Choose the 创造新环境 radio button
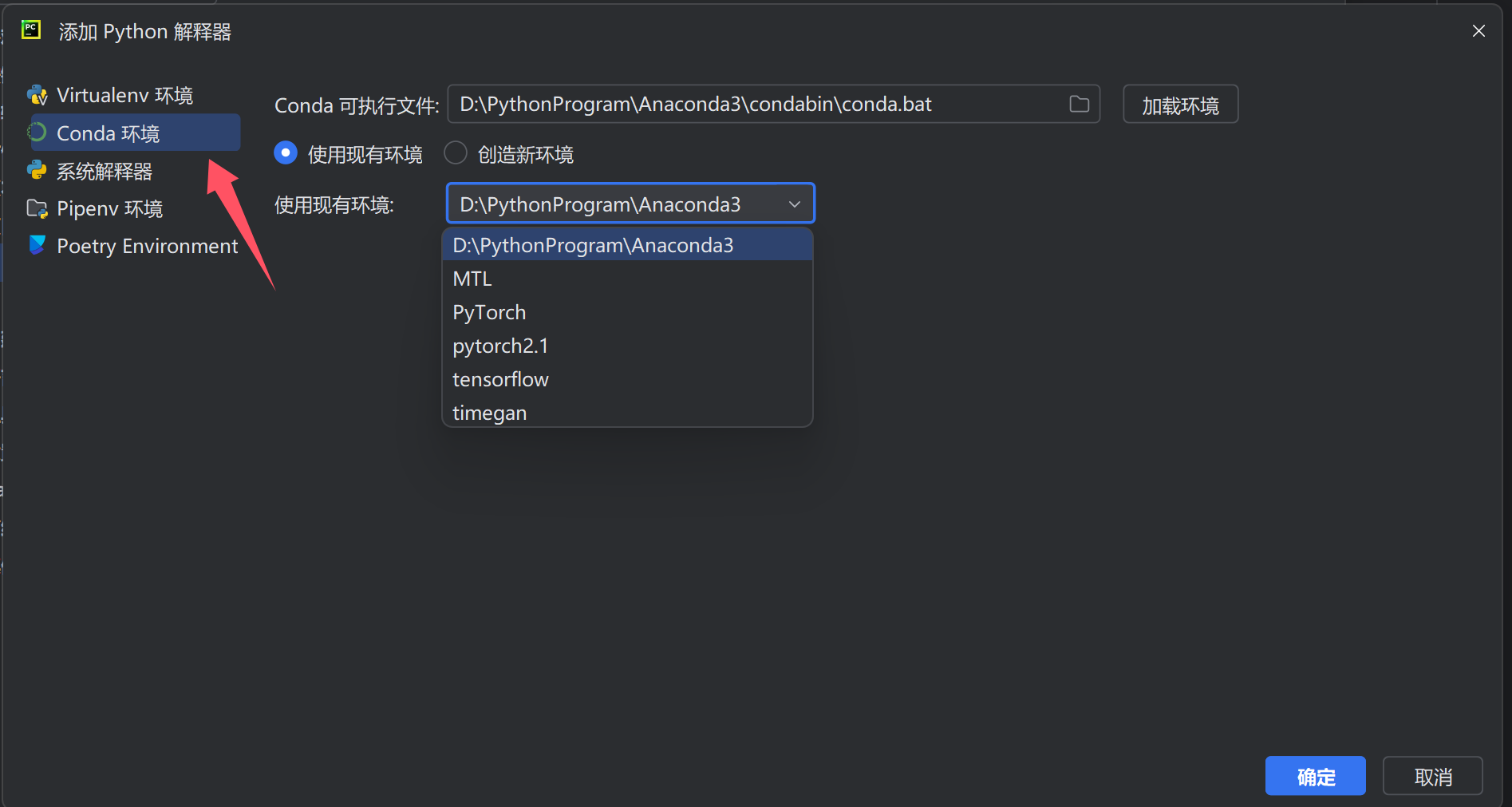The height and width of the screenshot is (807, 1512). (x=456, y=152)
